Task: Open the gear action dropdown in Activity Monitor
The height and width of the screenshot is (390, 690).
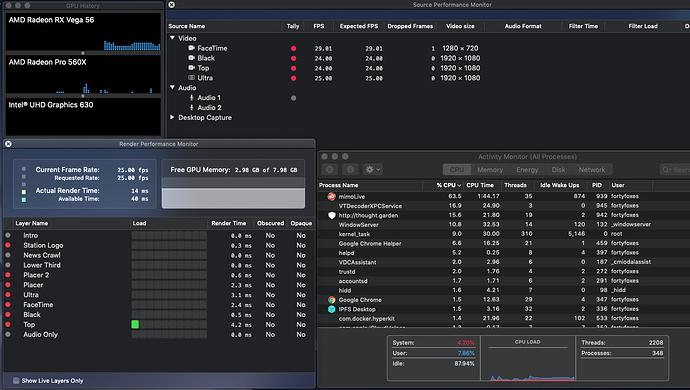Action: click(x=373, y=169)
